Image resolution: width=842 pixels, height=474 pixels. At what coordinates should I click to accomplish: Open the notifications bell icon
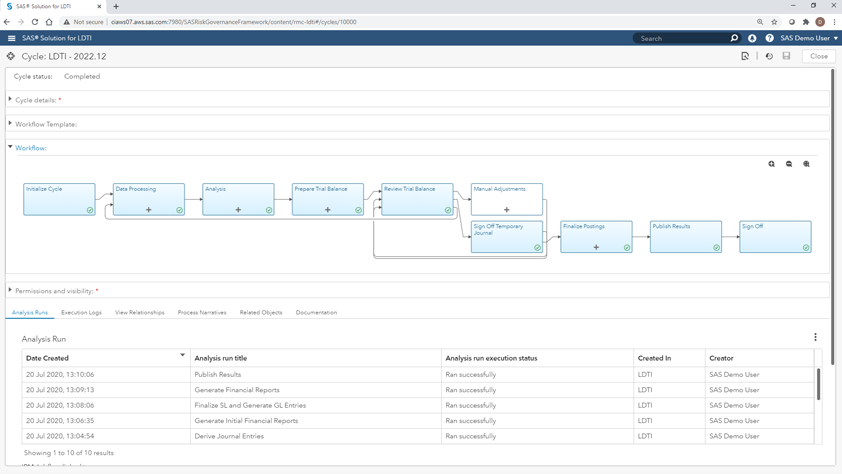tap(752, 38)
